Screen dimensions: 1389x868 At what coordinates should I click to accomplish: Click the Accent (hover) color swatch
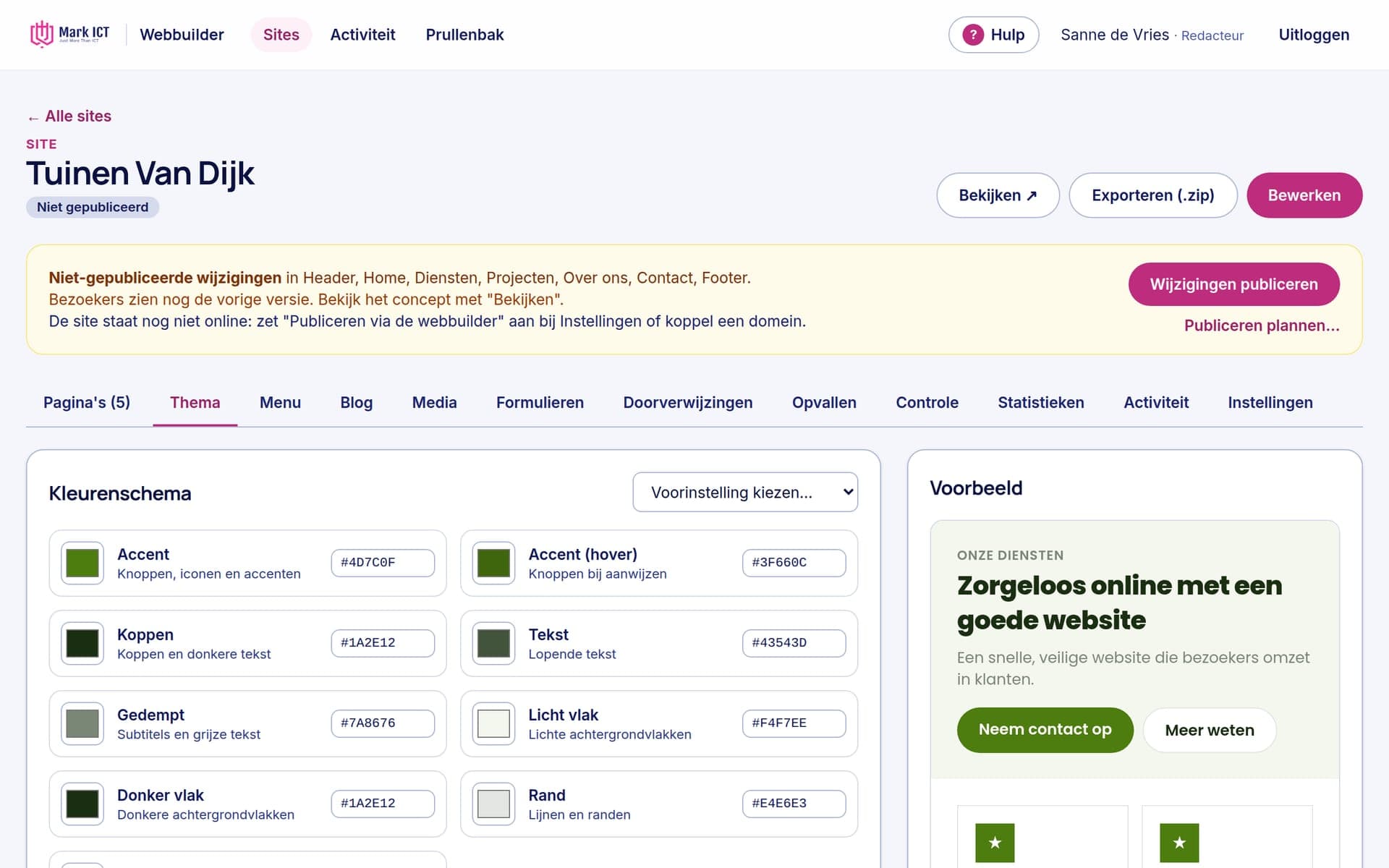coord(494,563)
